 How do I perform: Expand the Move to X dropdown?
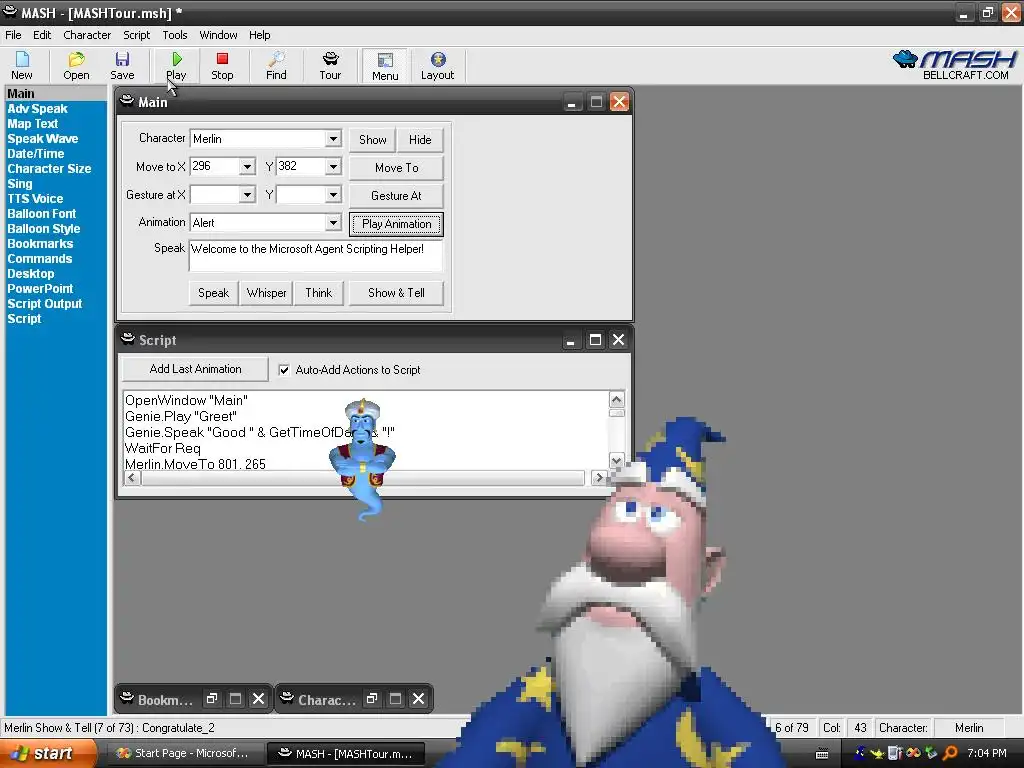(247, 167)
